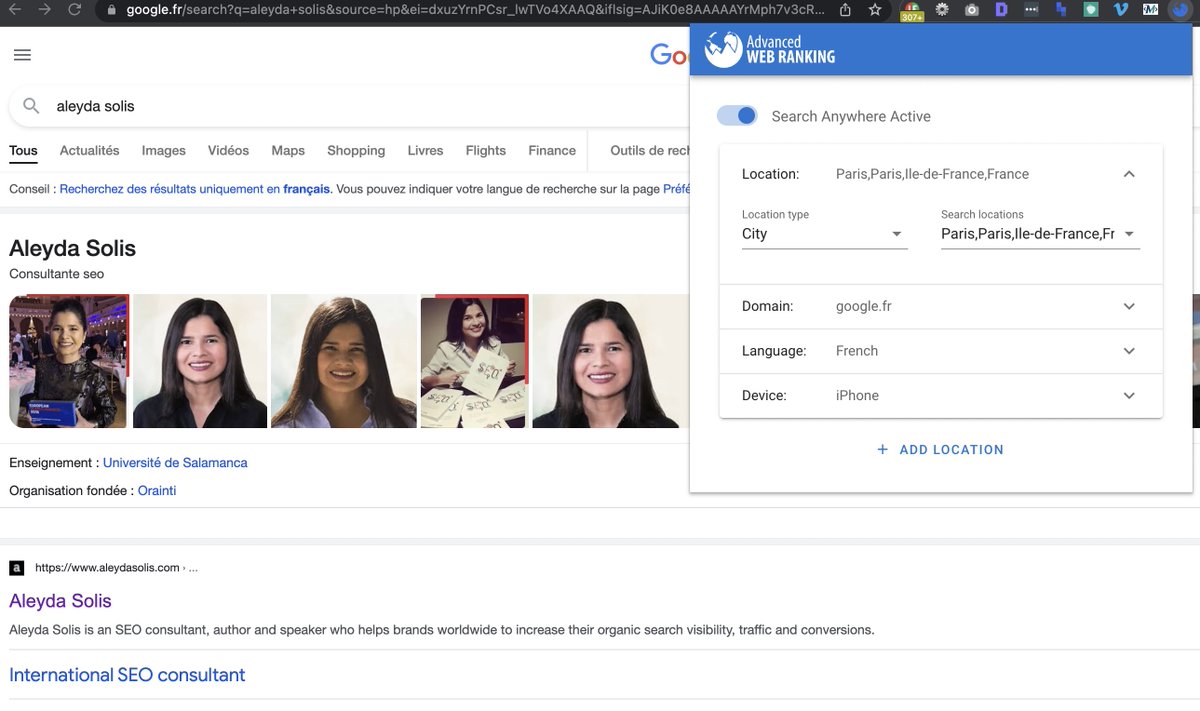Open the Vimeo extension icon
Image resolution: width=1200 pixels, height=711 pixels.
(x=1121, y=10)
